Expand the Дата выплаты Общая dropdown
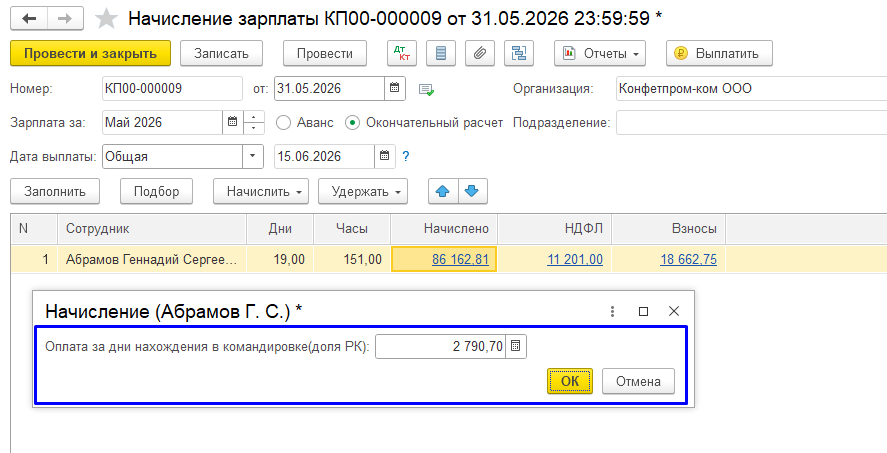 [253, 157]
